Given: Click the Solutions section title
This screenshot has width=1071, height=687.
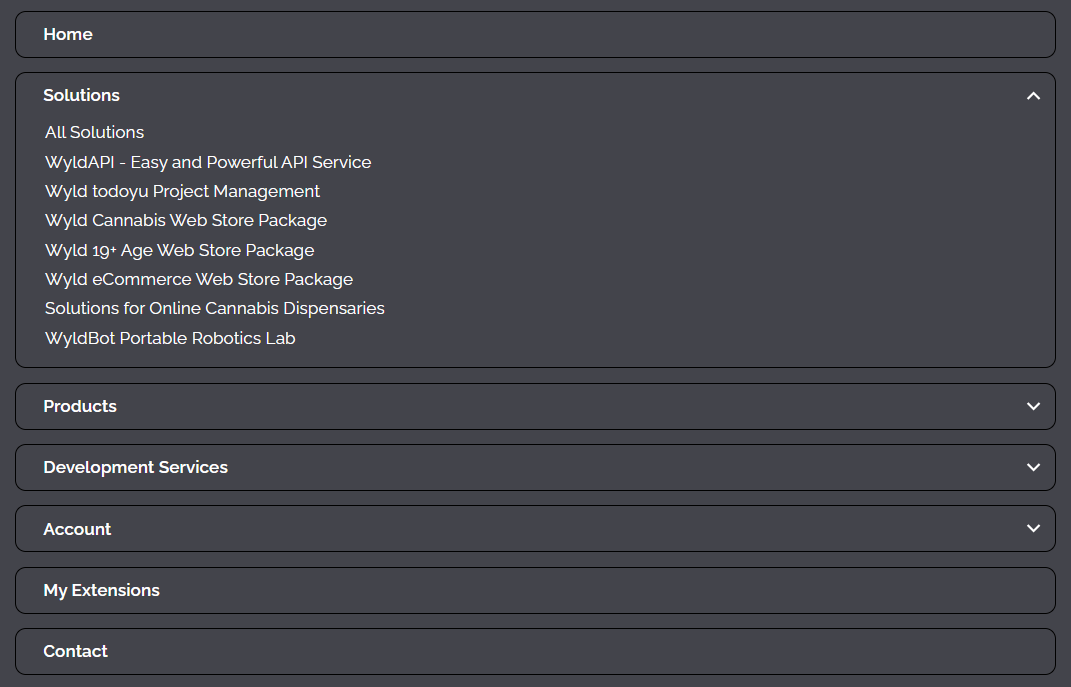Looking at the screenshot, I should [81, 95].
